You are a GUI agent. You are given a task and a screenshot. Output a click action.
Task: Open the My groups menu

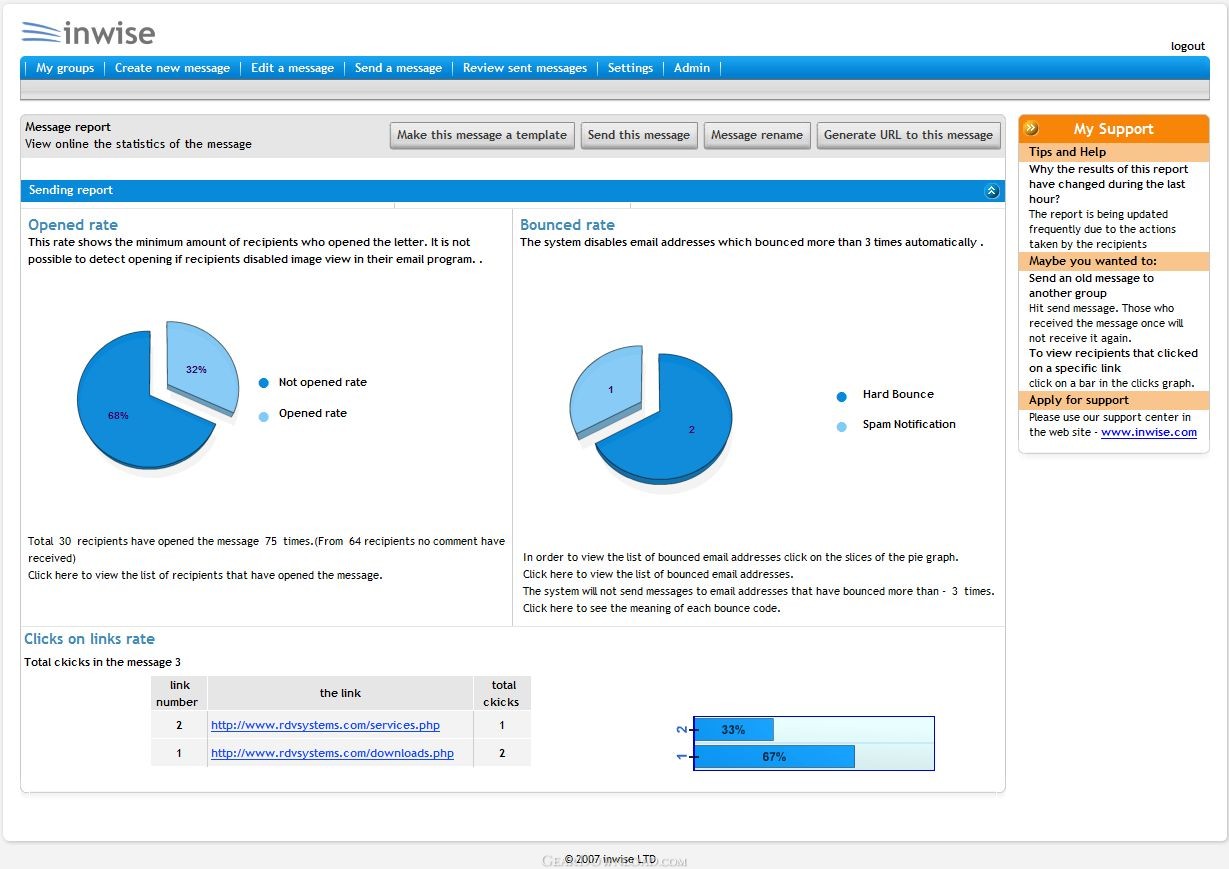point(65,68)
